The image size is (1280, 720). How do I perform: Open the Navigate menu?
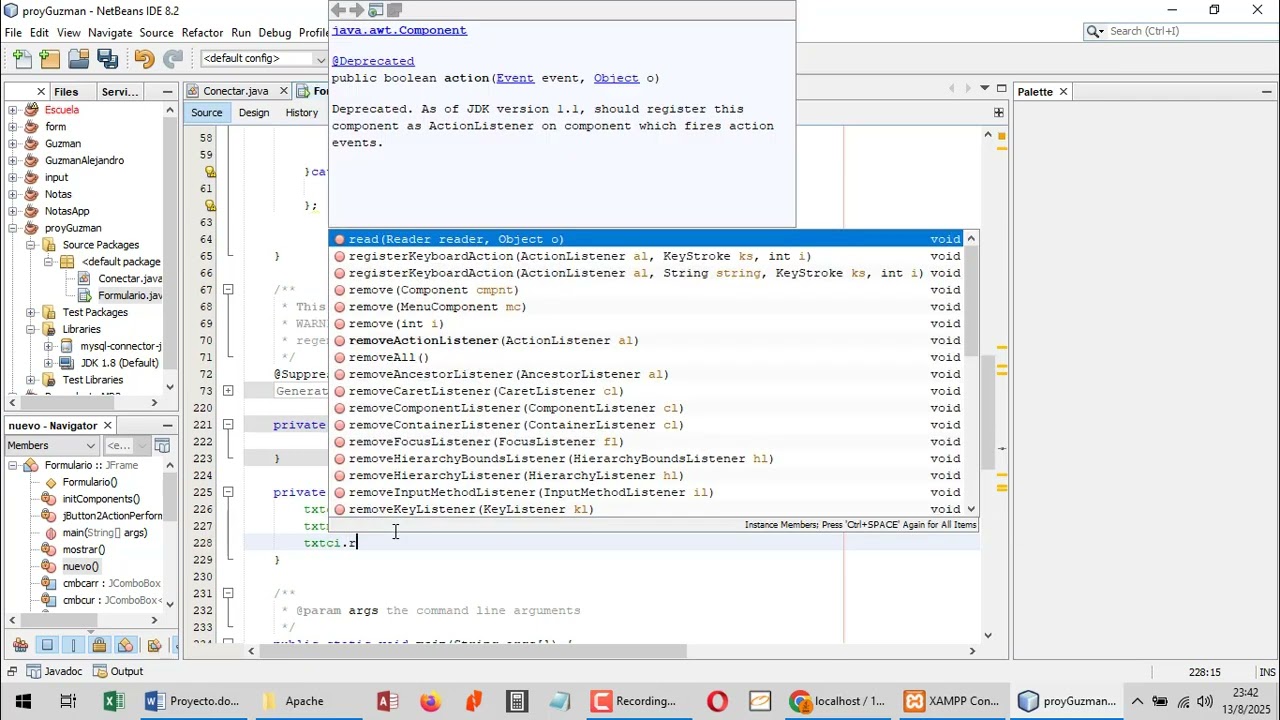point(110,32)
